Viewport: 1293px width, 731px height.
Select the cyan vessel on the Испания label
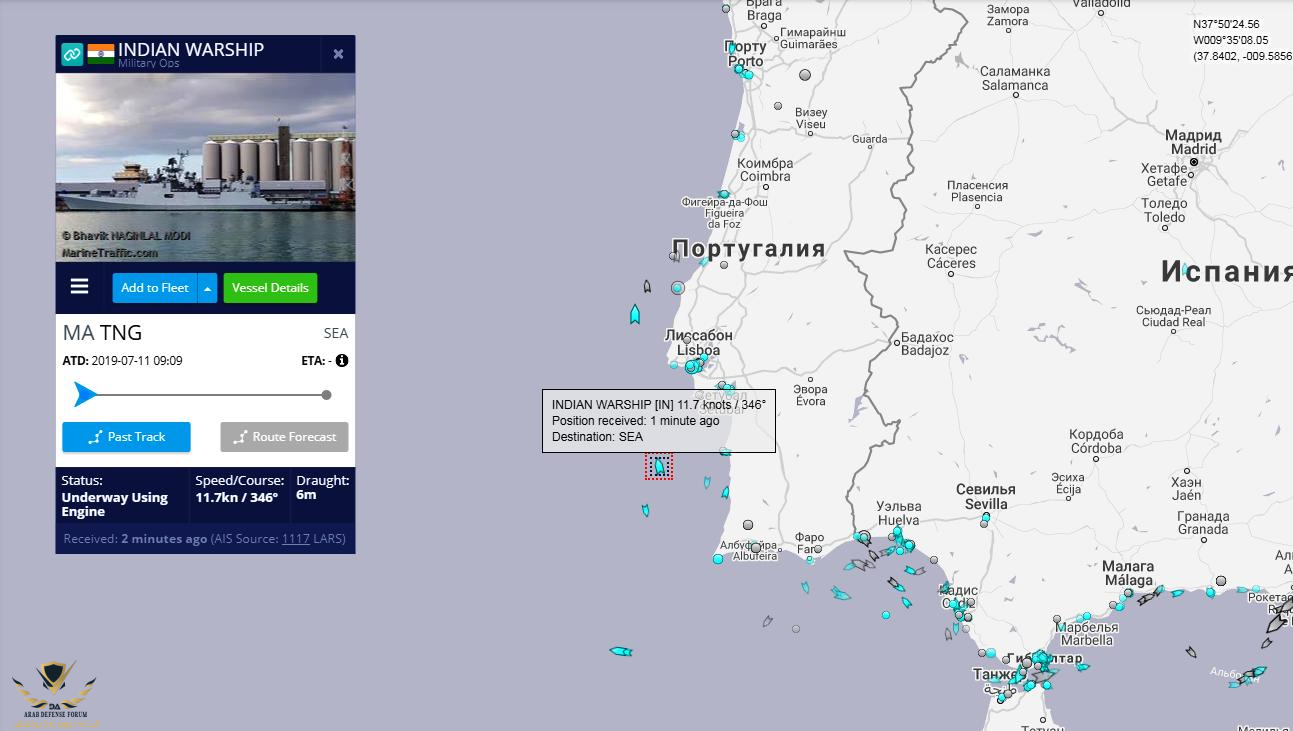pos(1185,270)
